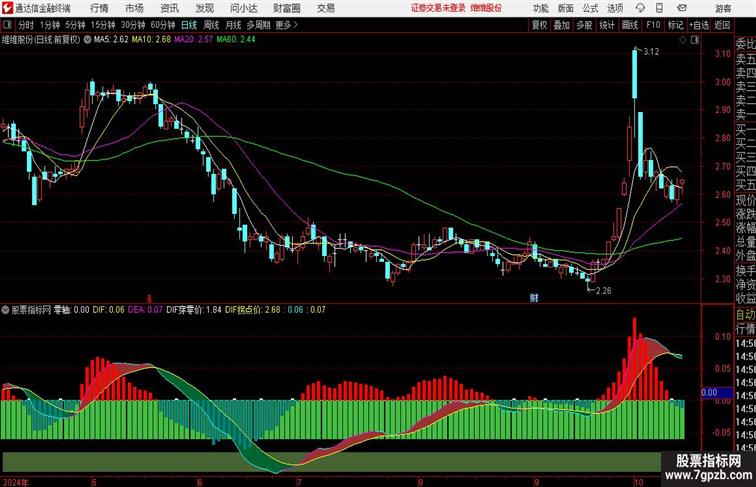
Task: Open the mail envelope icon
Action: pos(682,8)
